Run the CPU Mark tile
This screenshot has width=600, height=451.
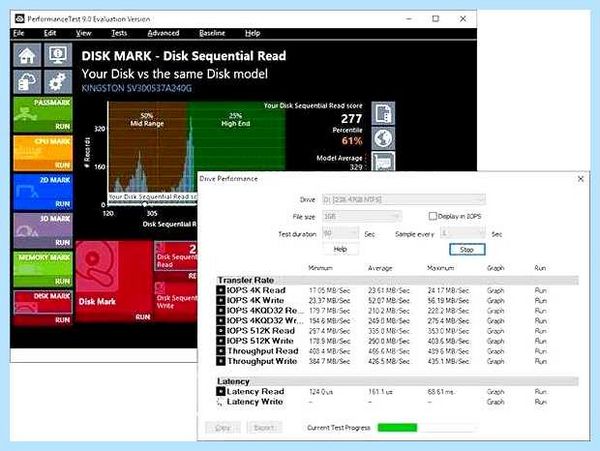pyautogui.click(x=43, y=153)
